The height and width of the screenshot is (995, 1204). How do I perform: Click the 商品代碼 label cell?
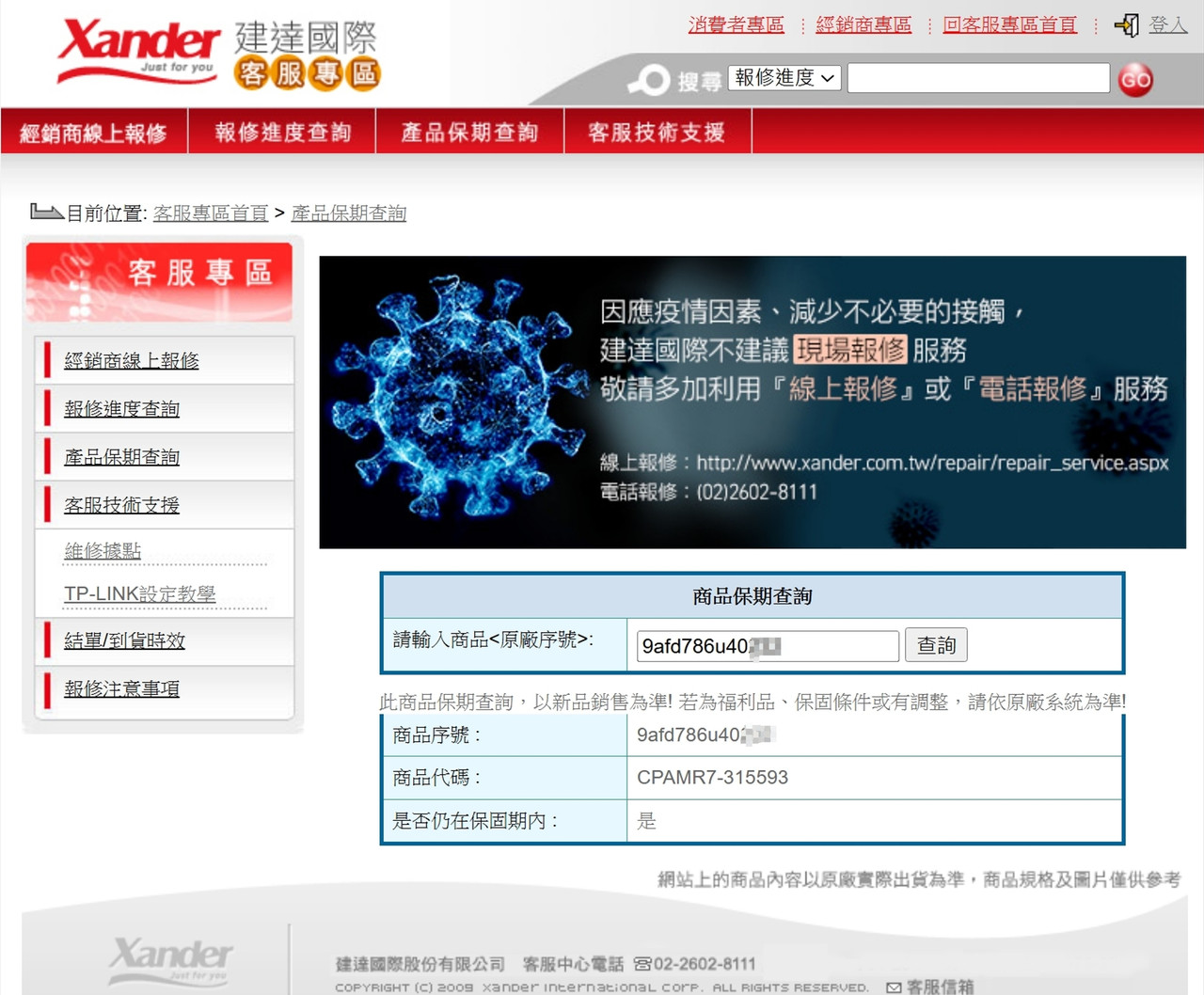[x=505, y=778]
